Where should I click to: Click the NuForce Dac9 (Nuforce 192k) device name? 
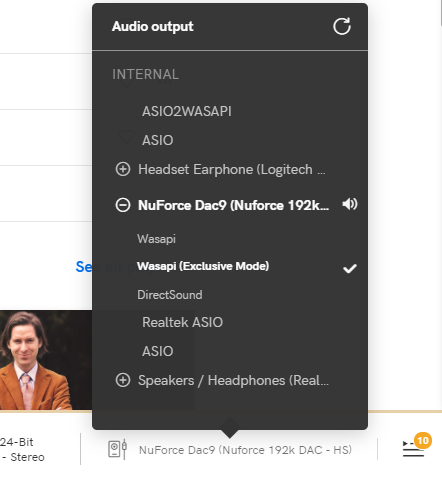point(233,205)
